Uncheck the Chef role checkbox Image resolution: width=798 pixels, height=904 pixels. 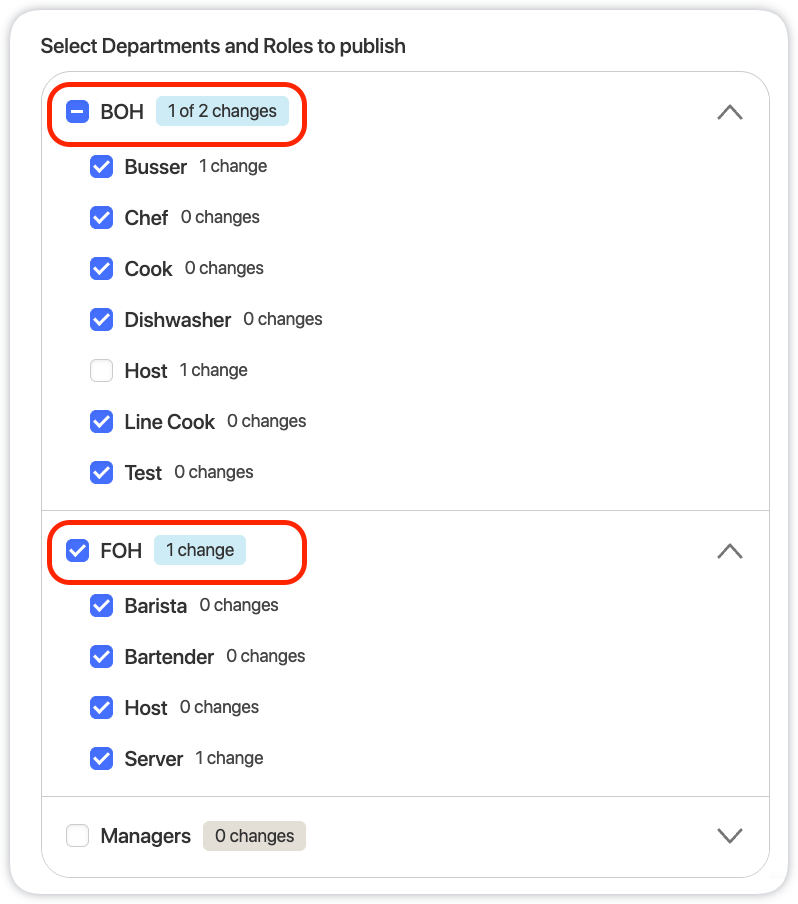click(101, 217)
